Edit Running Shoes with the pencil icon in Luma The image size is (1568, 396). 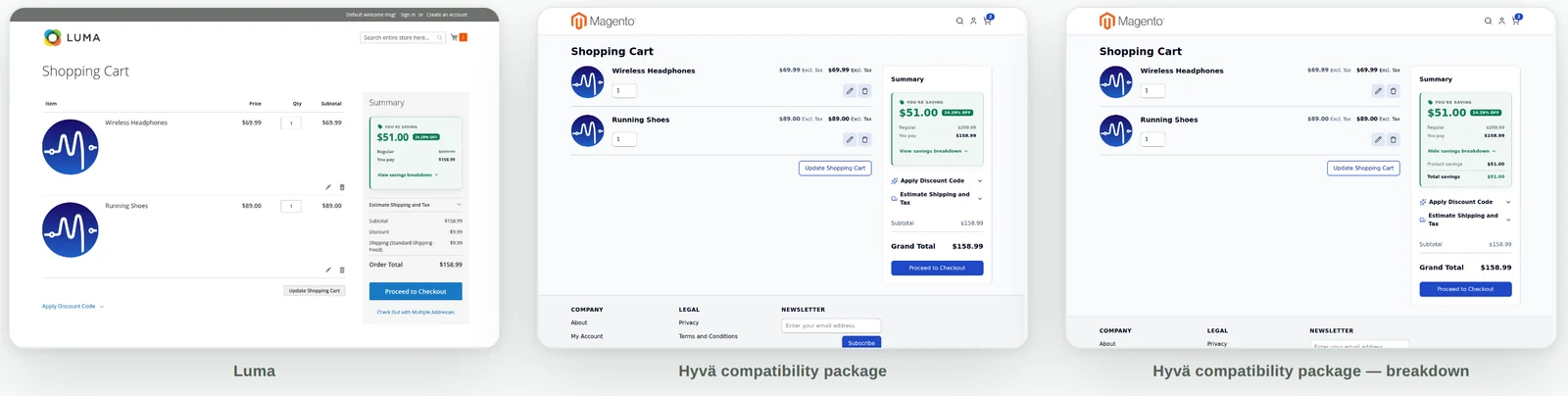(328, 270)
